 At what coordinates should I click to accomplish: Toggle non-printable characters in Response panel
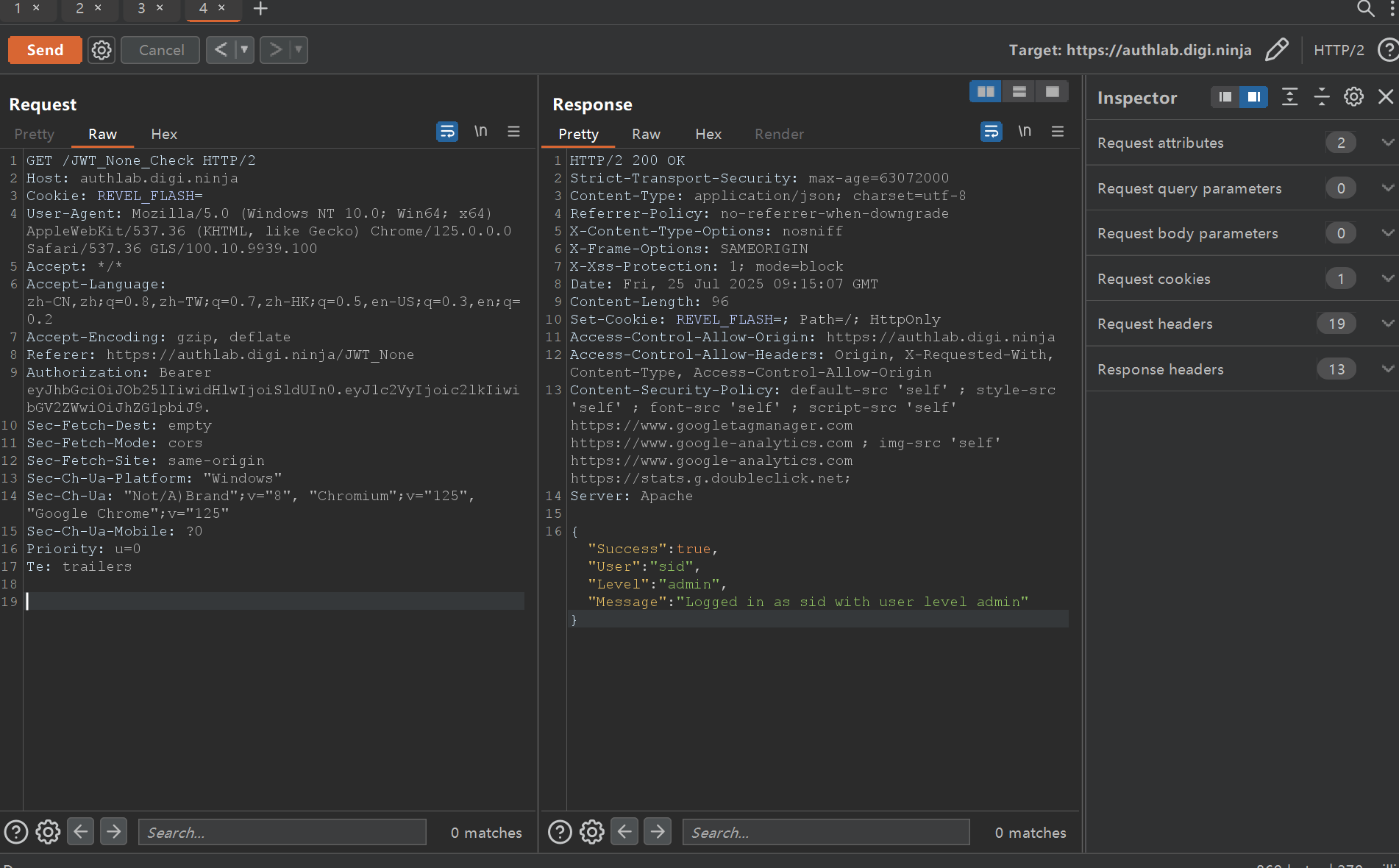pos(1025,131)
